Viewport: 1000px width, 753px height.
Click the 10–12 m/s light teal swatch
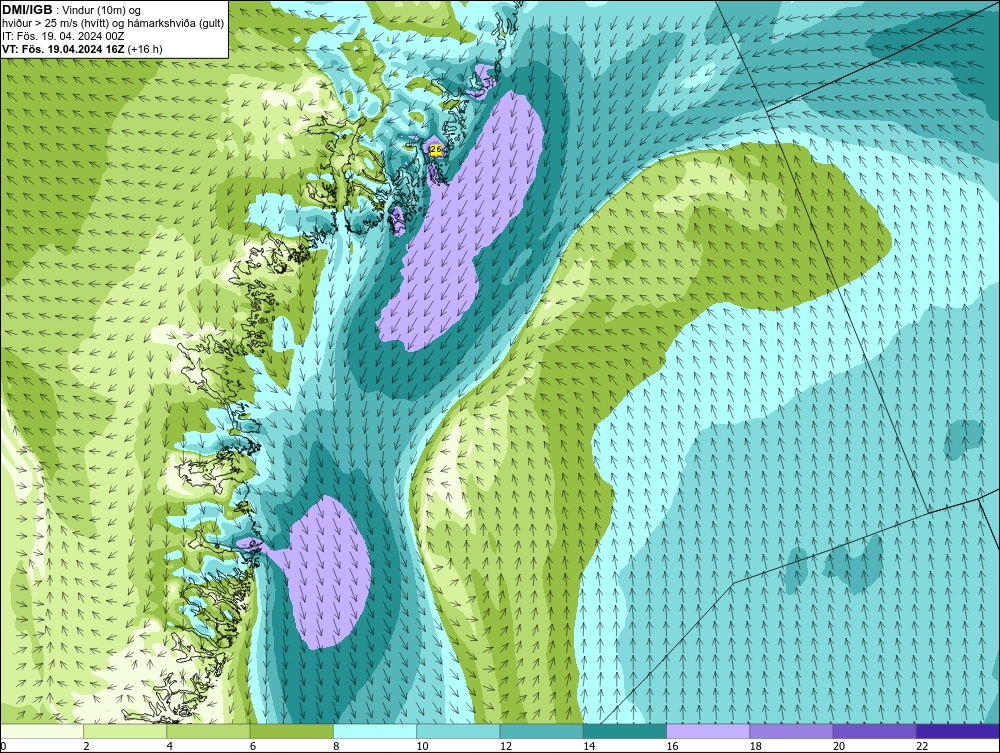pos(458,731)
